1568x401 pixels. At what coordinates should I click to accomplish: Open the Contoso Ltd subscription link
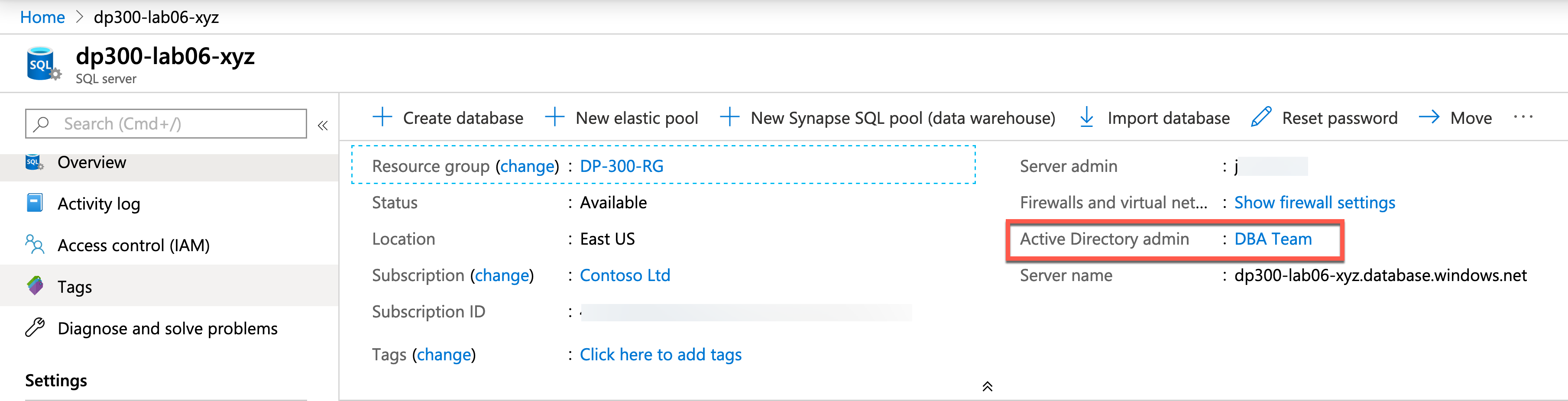tap(625, 275)
